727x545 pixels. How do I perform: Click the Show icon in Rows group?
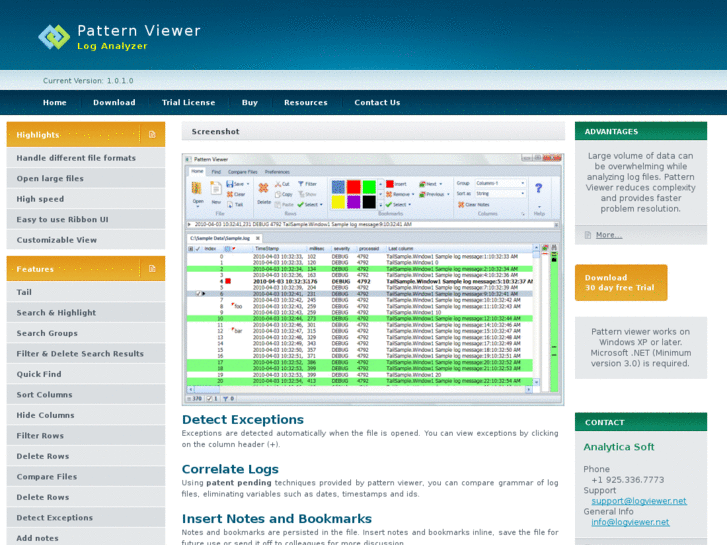[301, 194]
